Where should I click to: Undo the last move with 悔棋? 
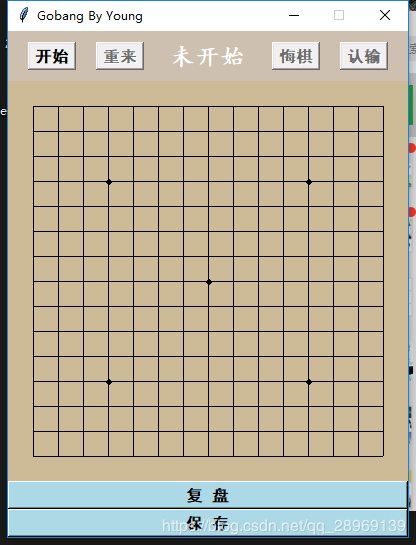pos(296,56)
